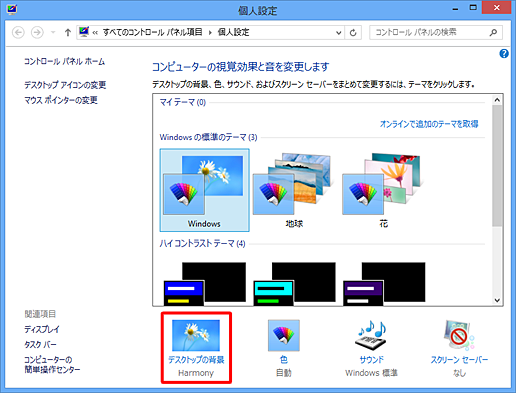Open マウス ポインターの変更 link

coord(61,100)
